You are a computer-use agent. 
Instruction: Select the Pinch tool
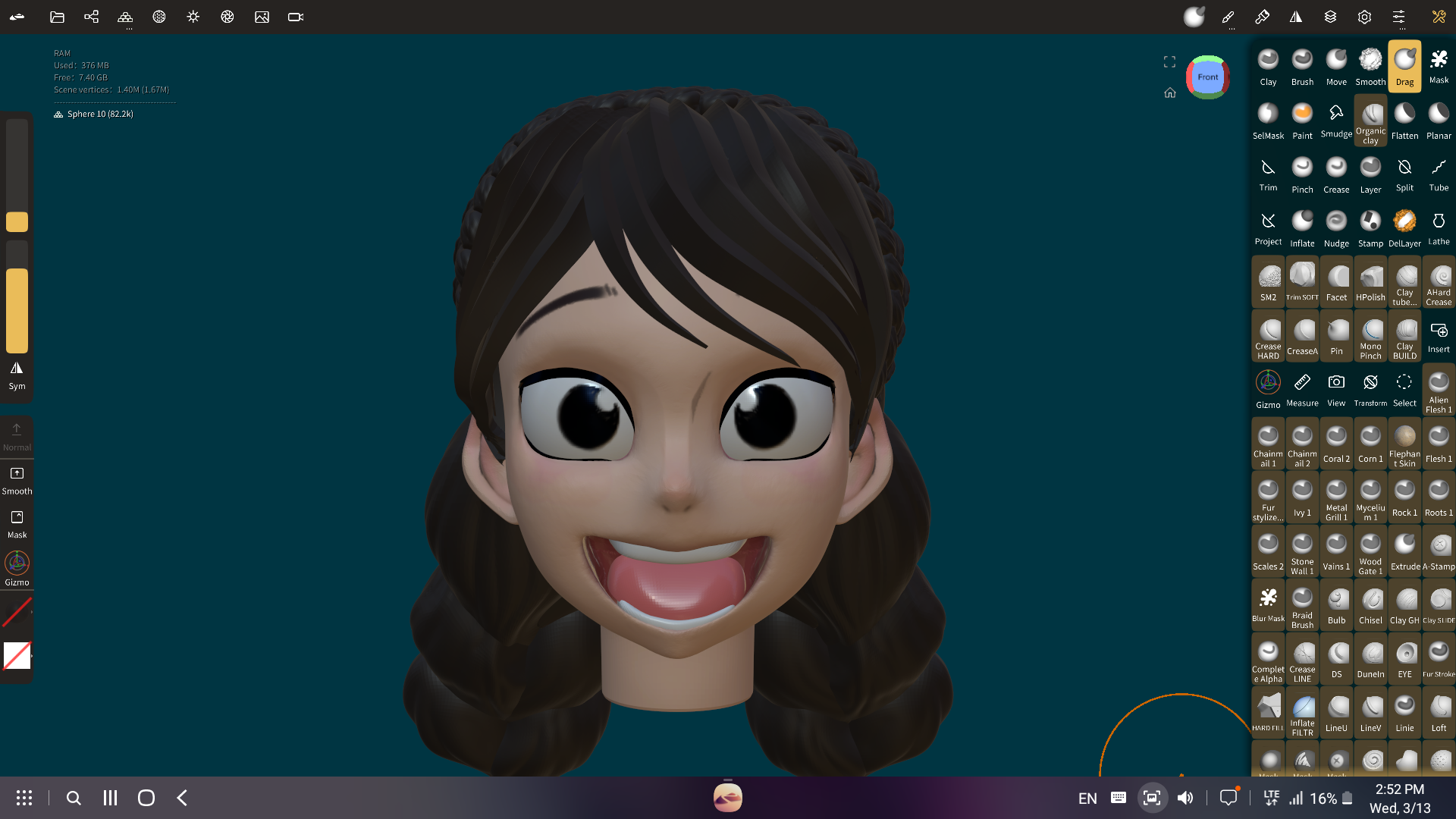(1302, 174)
